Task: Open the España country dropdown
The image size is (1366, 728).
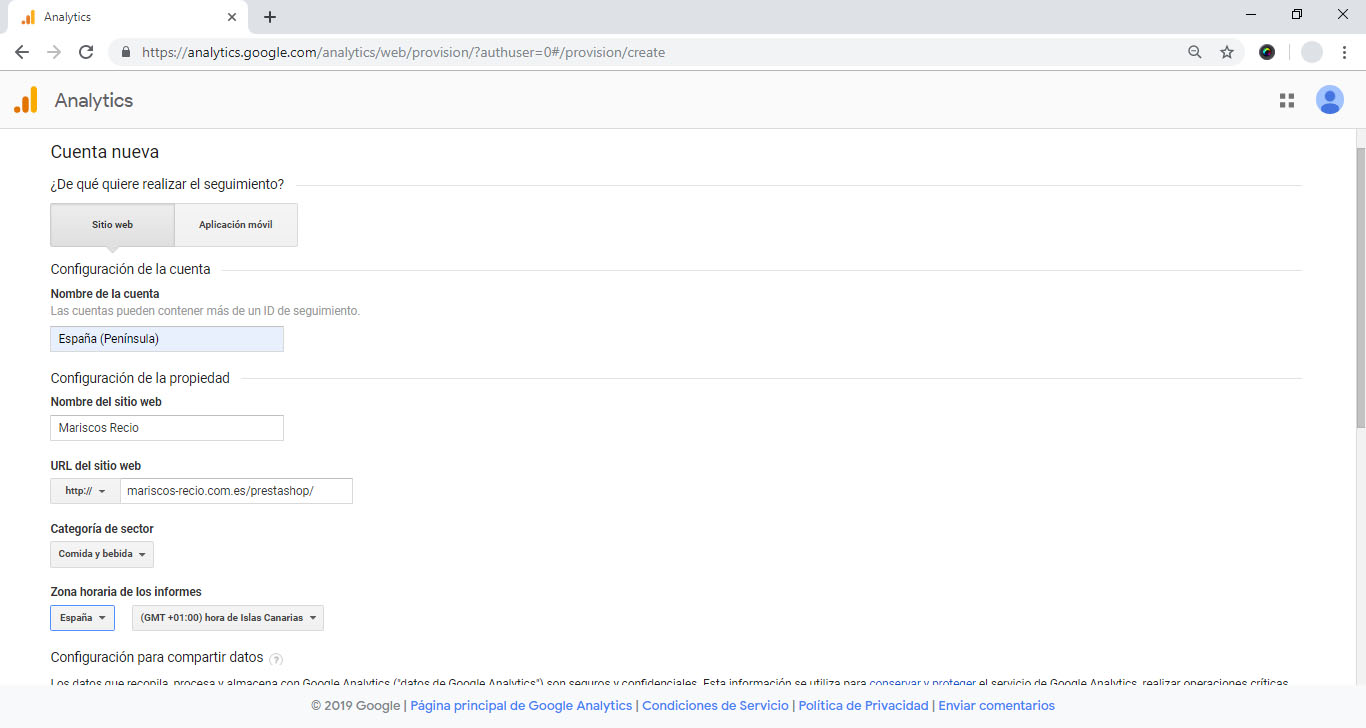Action: [x=82, y=618]
